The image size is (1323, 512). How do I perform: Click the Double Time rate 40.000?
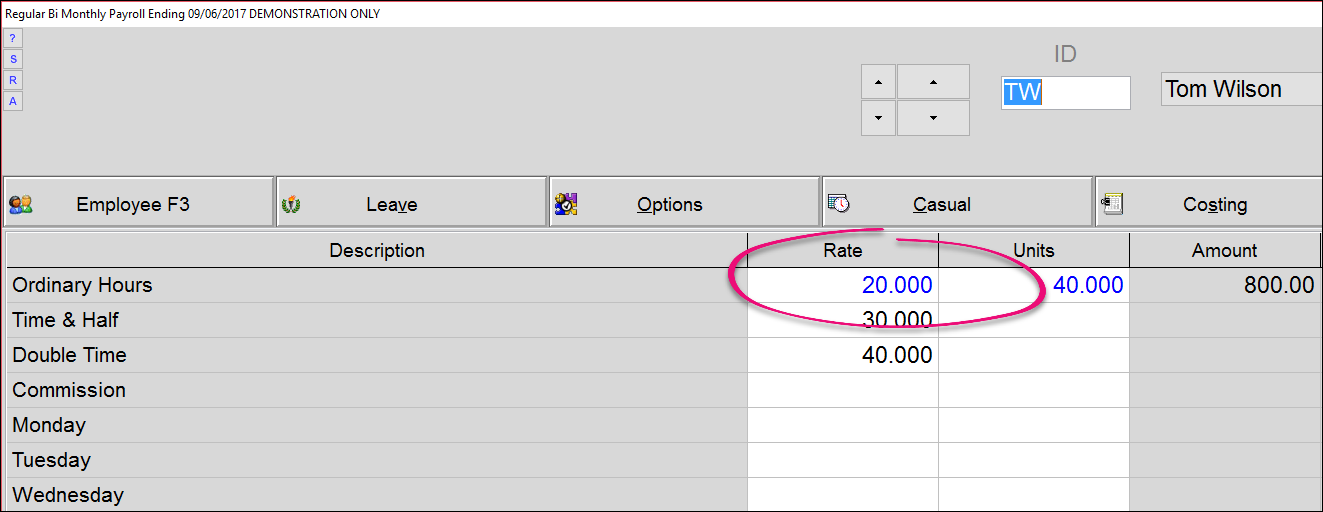(843, 355)
